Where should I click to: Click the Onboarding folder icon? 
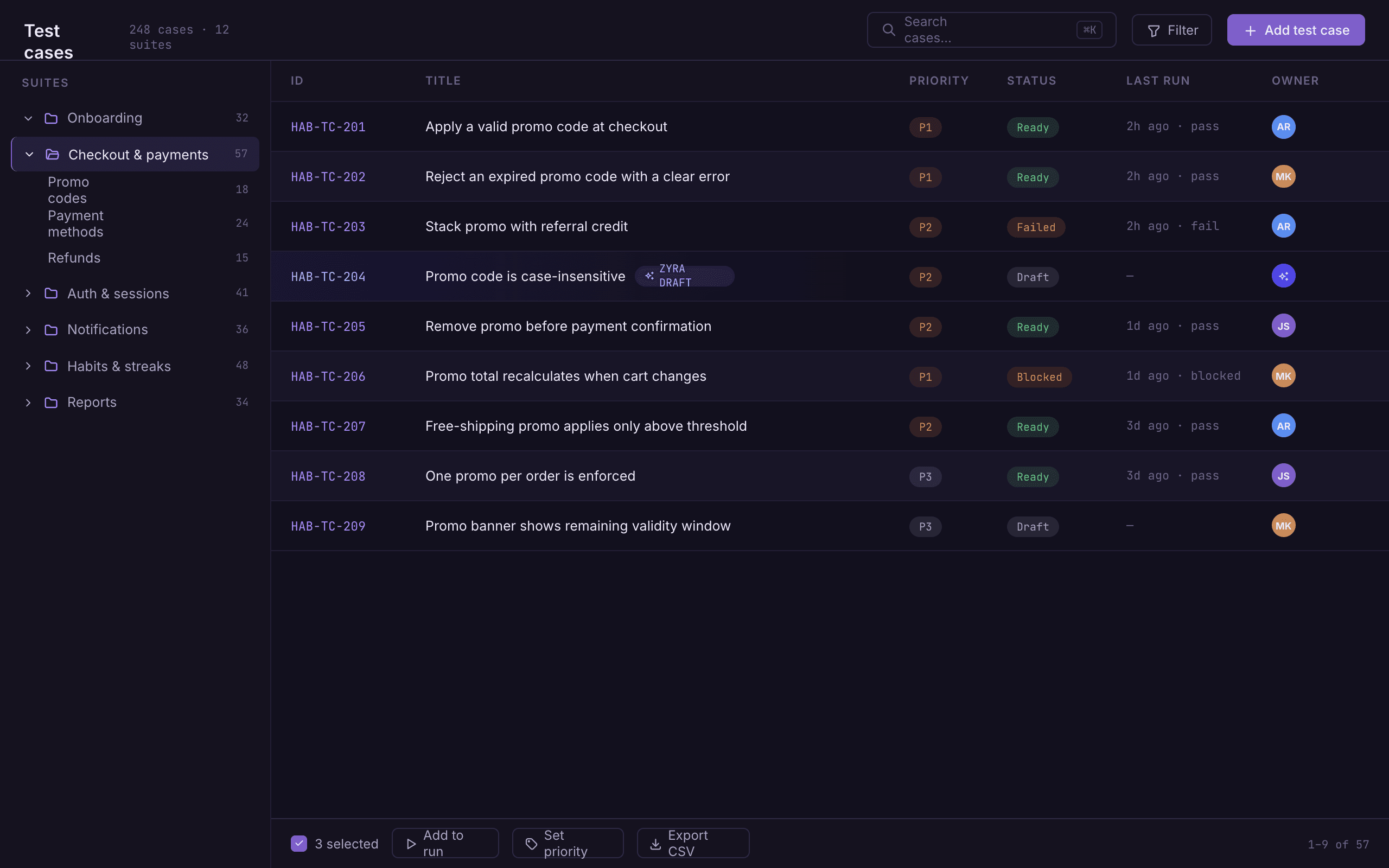coord(51,118)
